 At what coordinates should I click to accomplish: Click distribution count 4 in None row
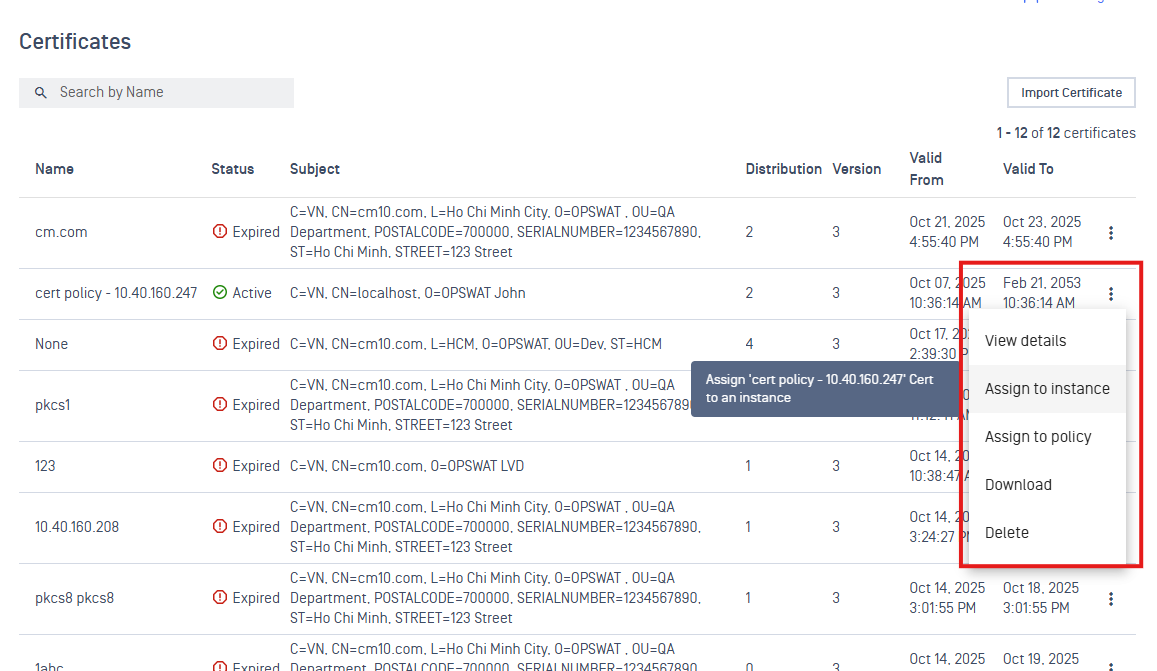(750, 344)
